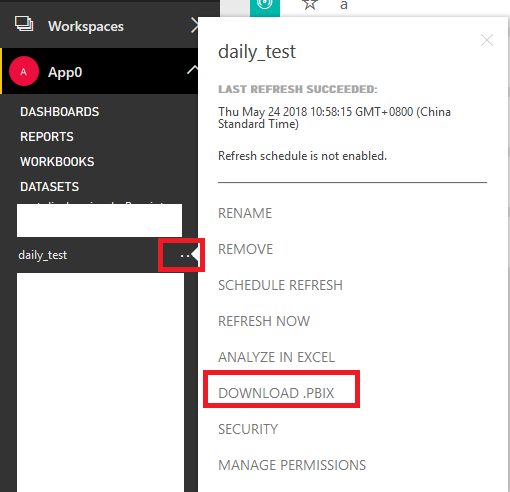This screenshot has height=492, width=510.
Task: Click the LAST REFRESH SUCCEEDED label
Action: click(x=298, y=89)
